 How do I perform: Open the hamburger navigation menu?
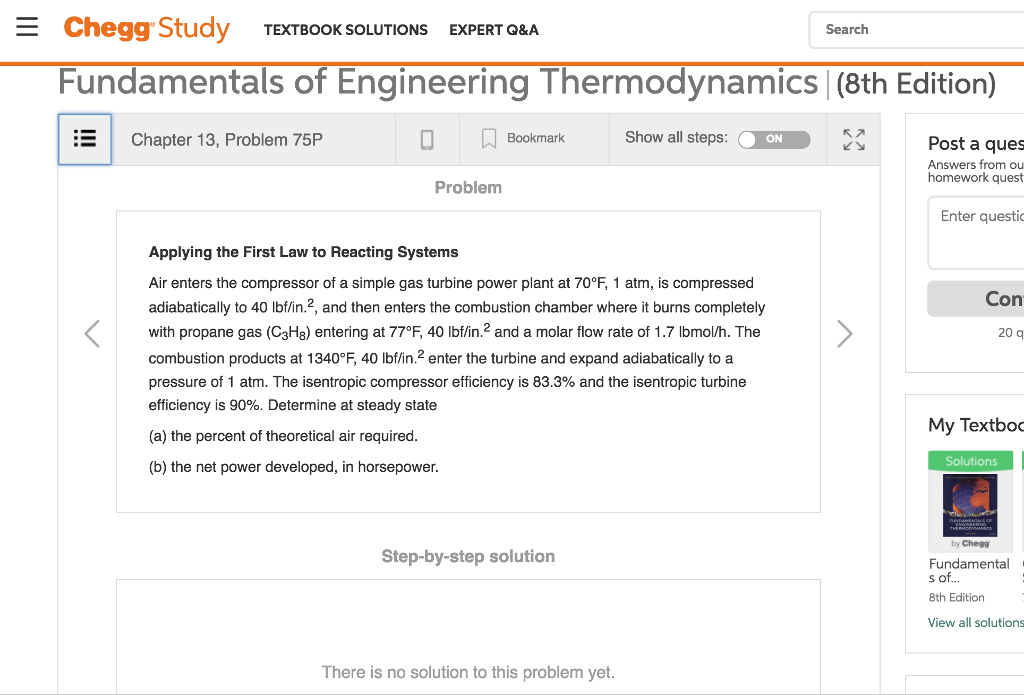coord(27,27)
